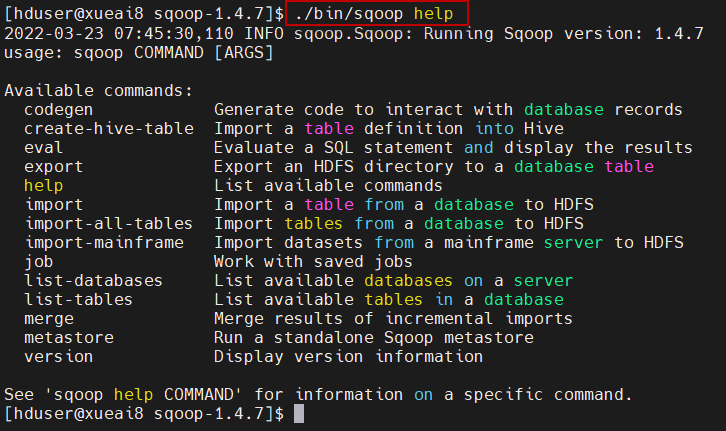Click "Run a standalone Sqoop metastore" text
The height and width of the screenshot is (431, 726).
[x=373, y=337]
